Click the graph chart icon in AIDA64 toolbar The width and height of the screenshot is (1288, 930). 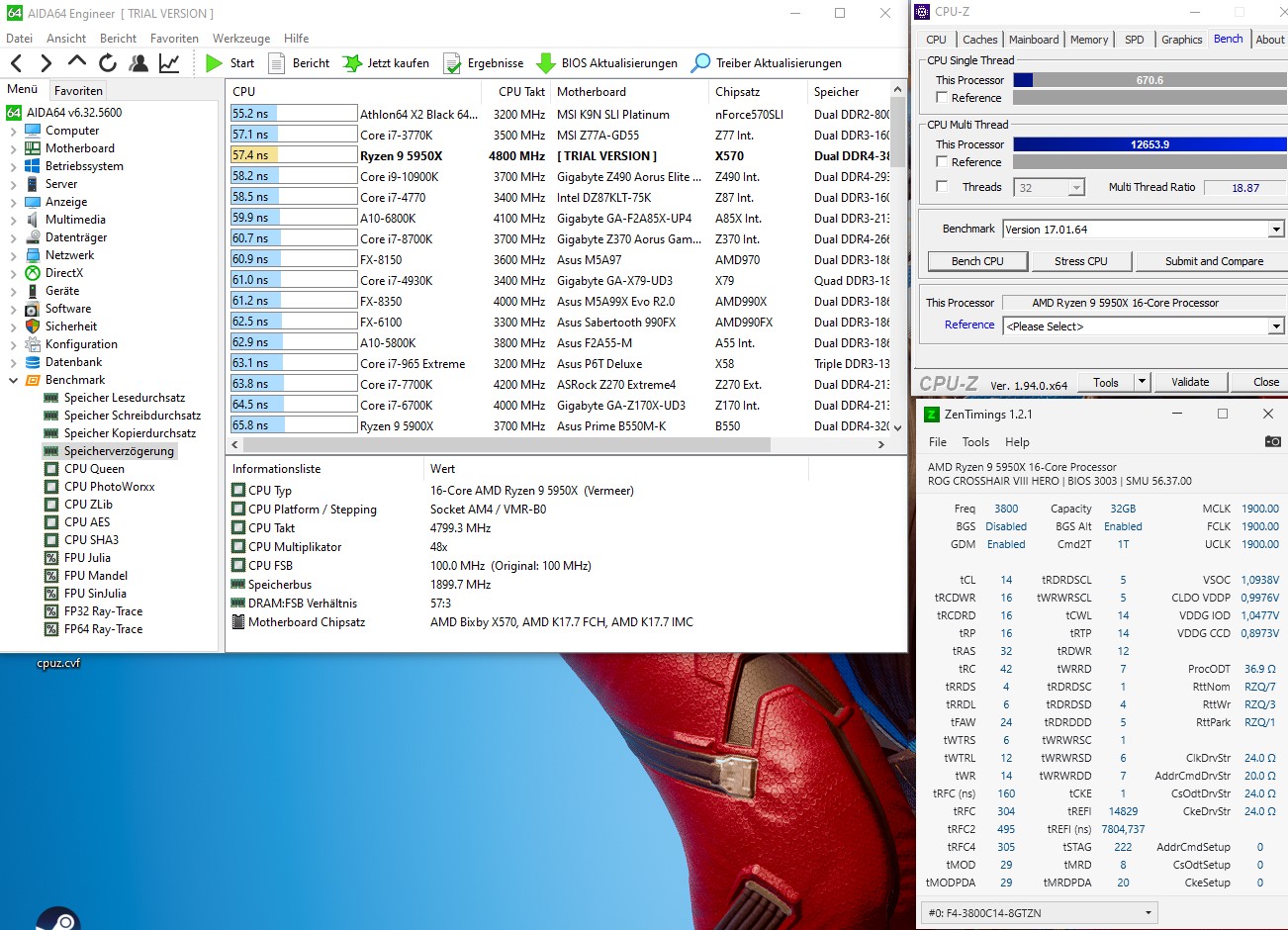tap(169, 63)
